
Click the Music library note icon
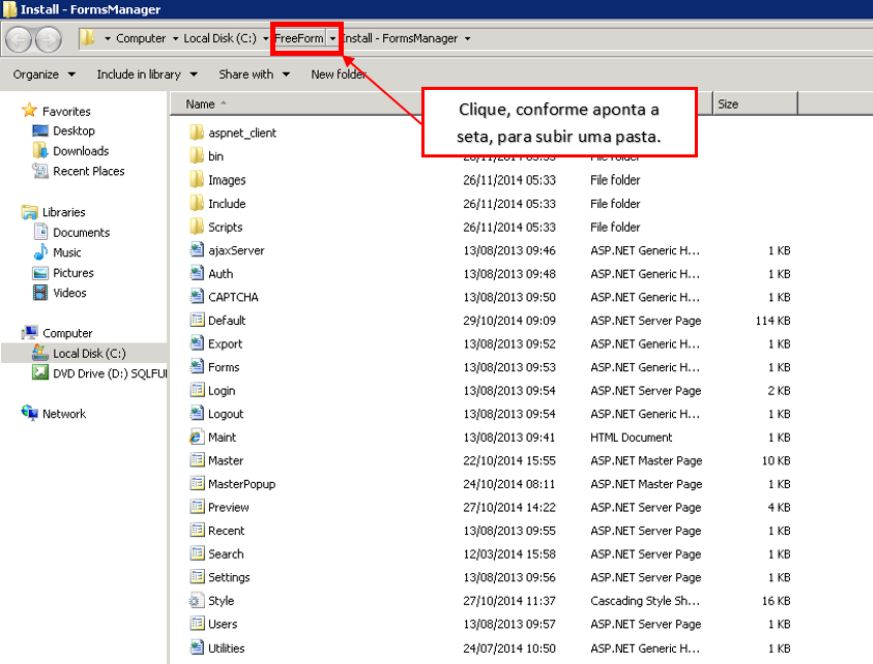[x=40, y=252]
